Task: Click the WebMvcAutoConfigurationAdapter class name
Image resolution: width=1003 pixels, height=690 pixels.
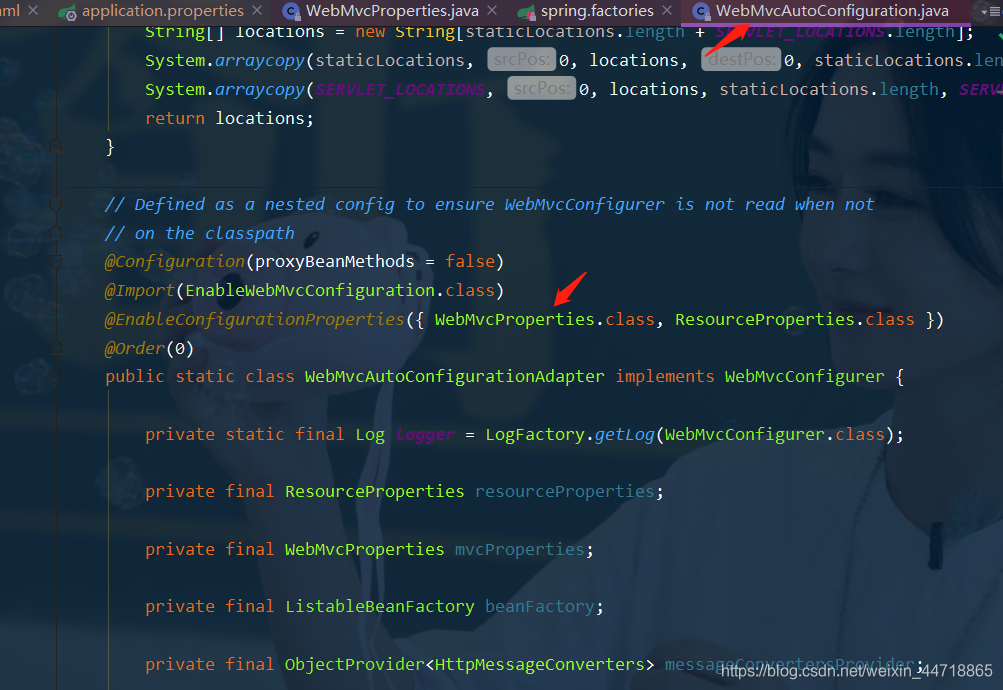Action: pyautogui.click(x=454, y=376)
